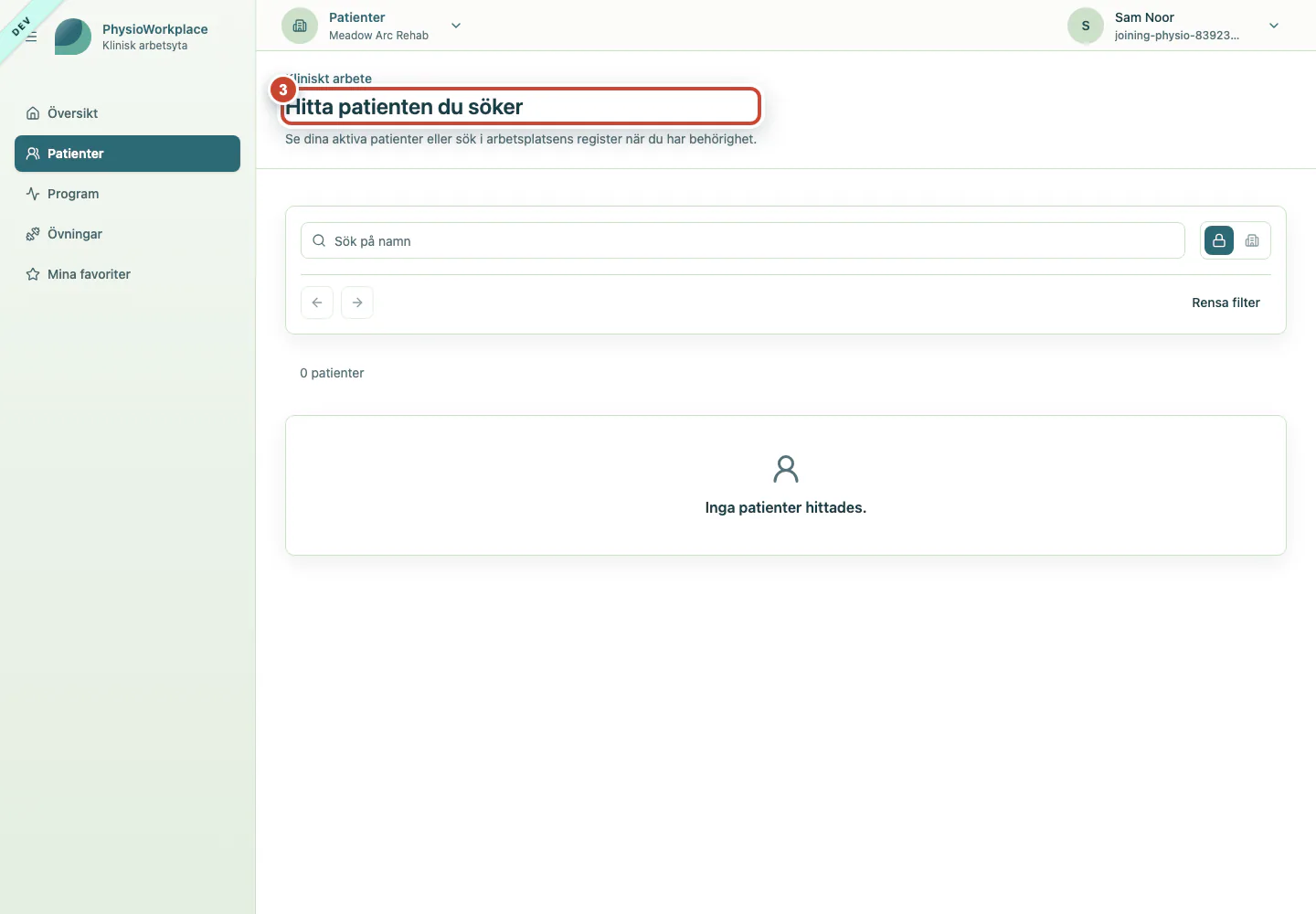Focus the 'Sök på namn' search field

[743, 240]
